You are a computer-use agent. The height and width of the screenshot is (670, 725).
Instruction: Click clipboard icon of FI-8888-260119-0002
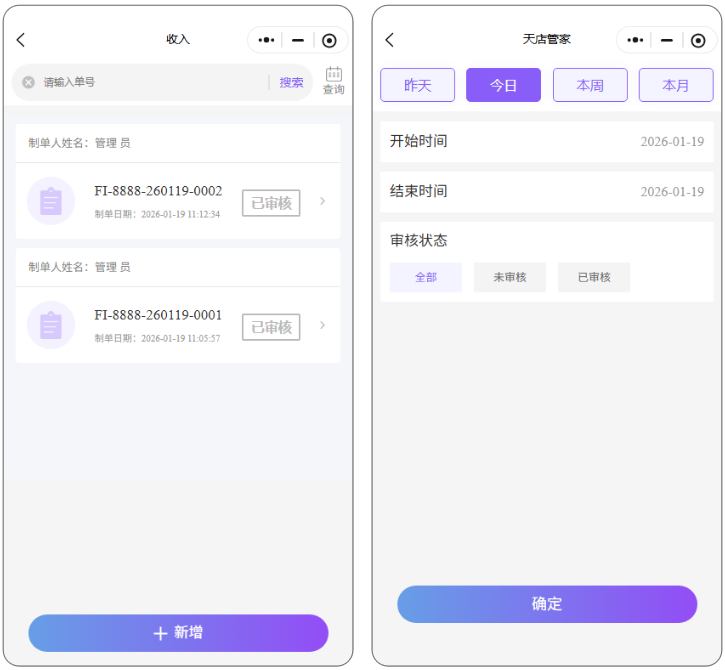click(x=51, y=201)
